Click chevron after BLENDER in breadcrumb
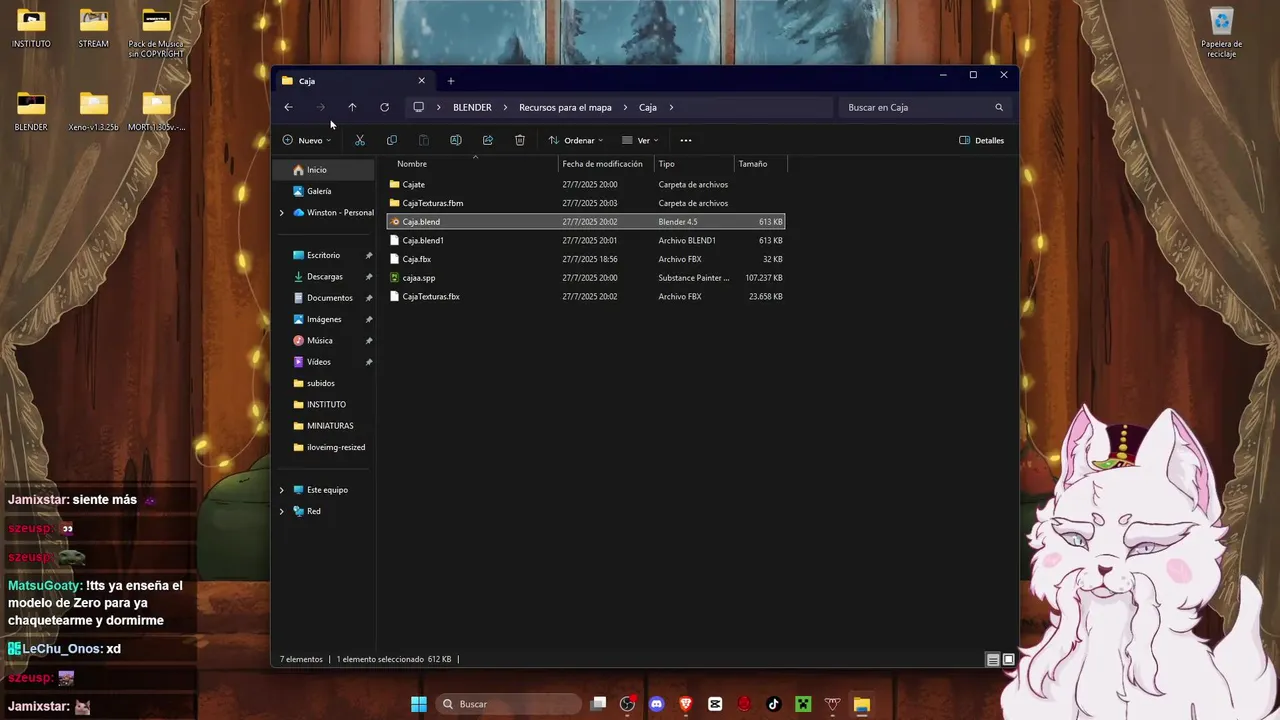Image resolution: width=1280 pixels, height=720 pixels. [x=505, y=107]
